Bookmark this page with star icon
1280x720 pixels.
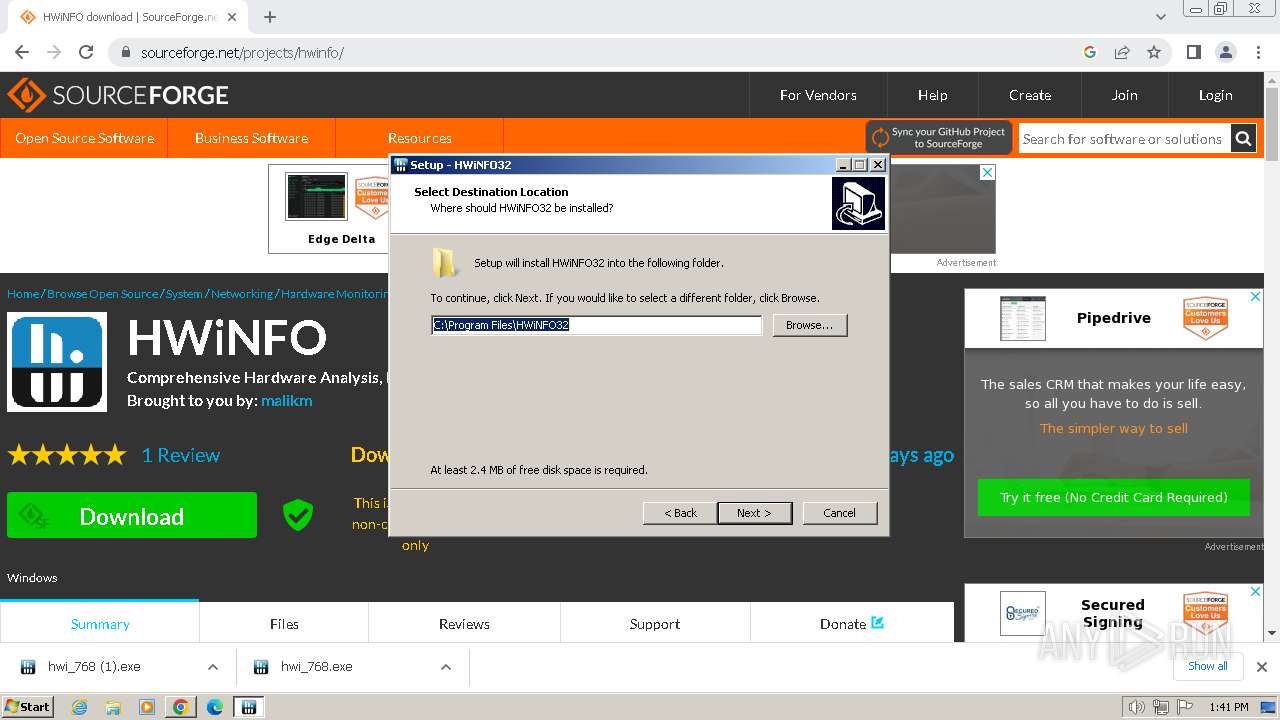tap(1154, 52)
